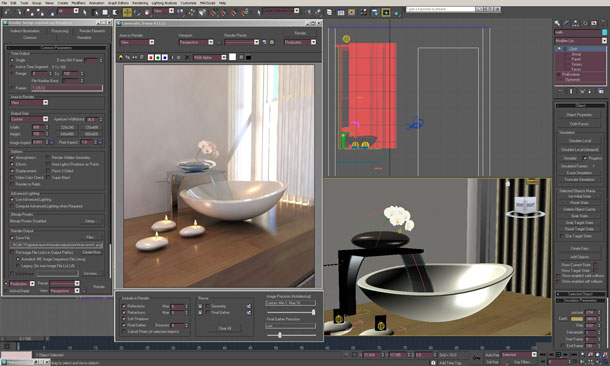Click the Object Properties button
Viewport: 610px width, 366px height.
[x=579, y=115]
